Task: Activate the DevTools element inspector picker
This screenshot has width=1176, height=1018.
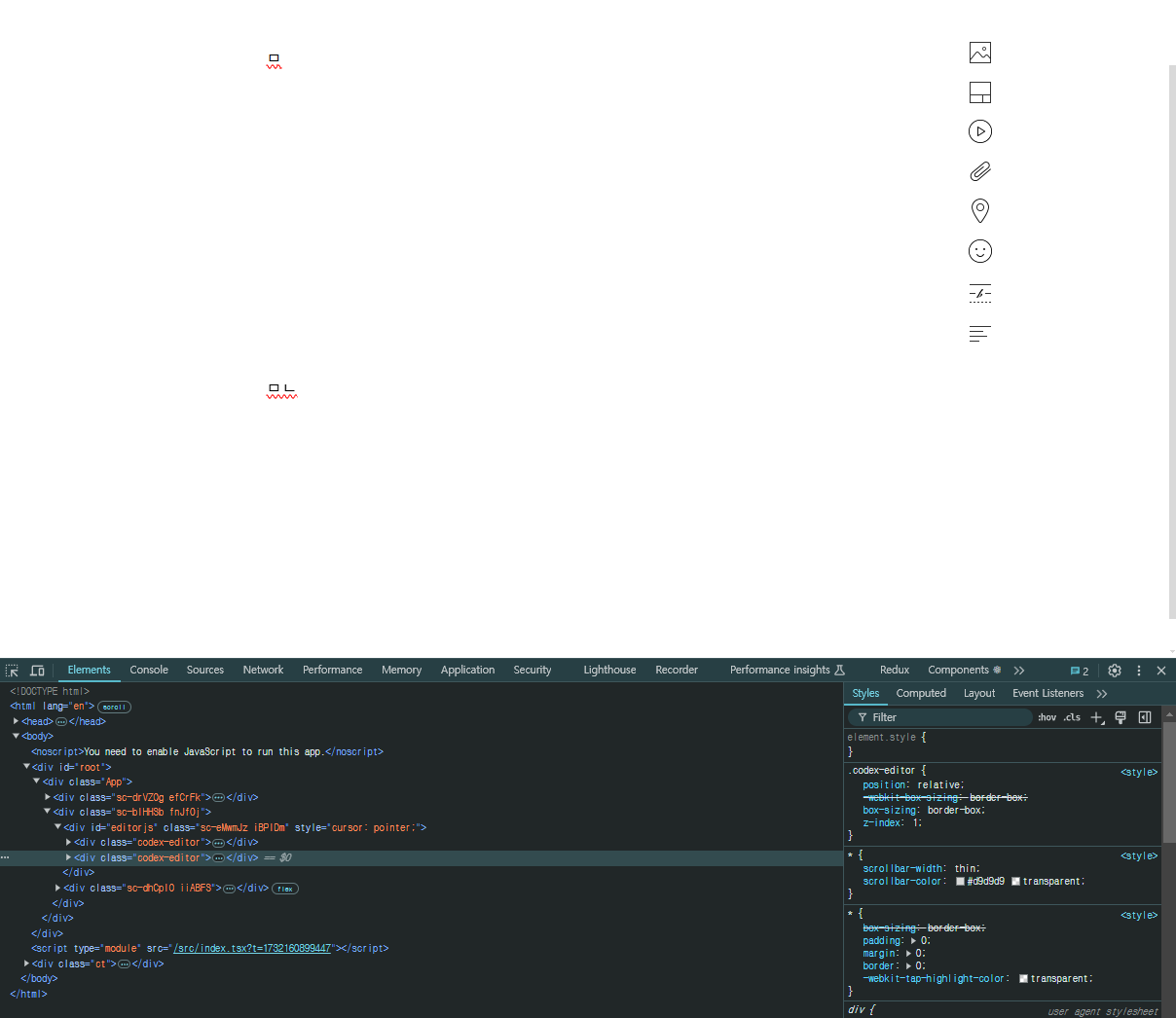Action: pyautogui.click(x=12, y=671)
